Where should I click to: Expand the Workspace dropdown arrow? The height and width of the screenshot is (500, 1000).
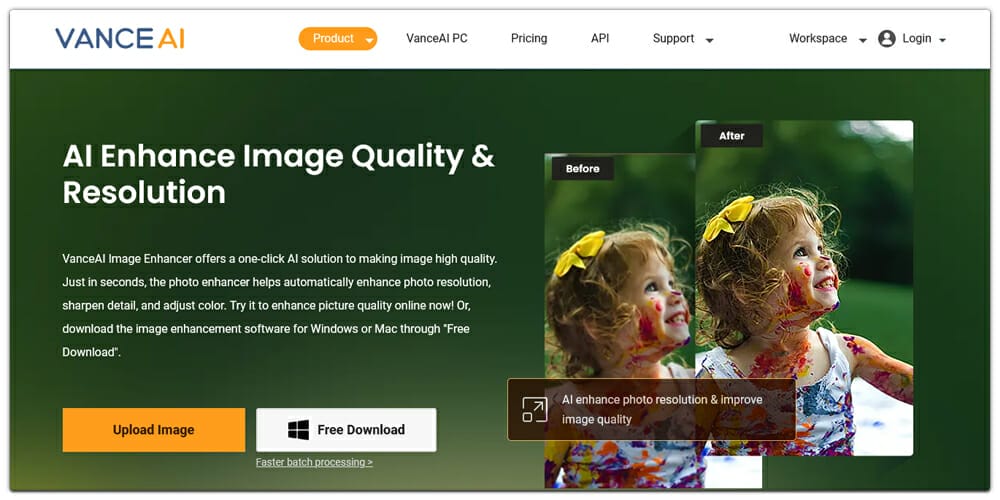(x=862, y=40)
